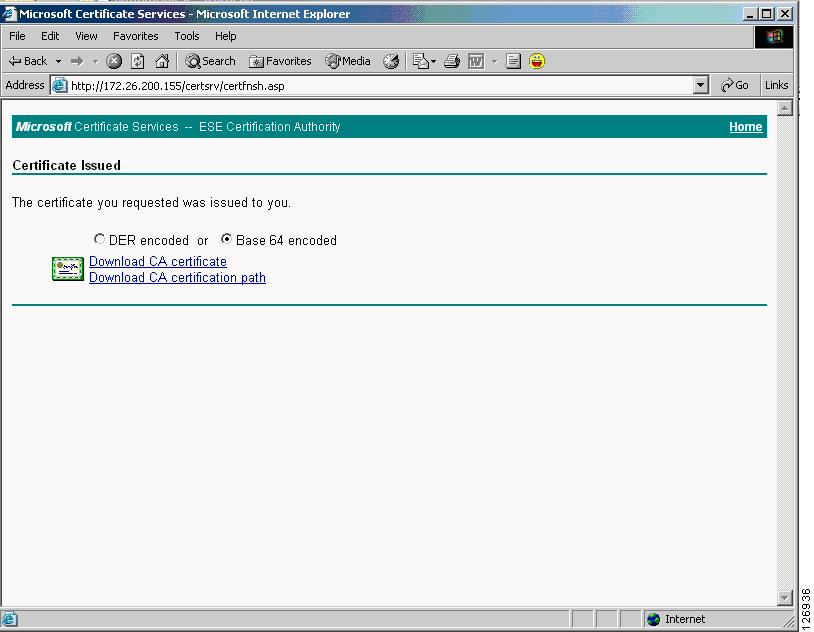Screen dimensions: 814x632
Task: Click the scrollbar up arrow
Action: point(784,108)
